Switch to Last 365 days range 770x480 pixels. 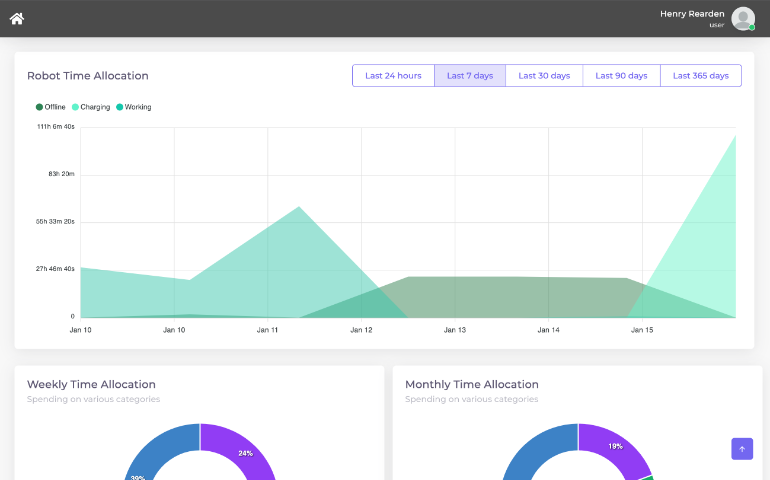pyautogui.click(x=701, y=76)
